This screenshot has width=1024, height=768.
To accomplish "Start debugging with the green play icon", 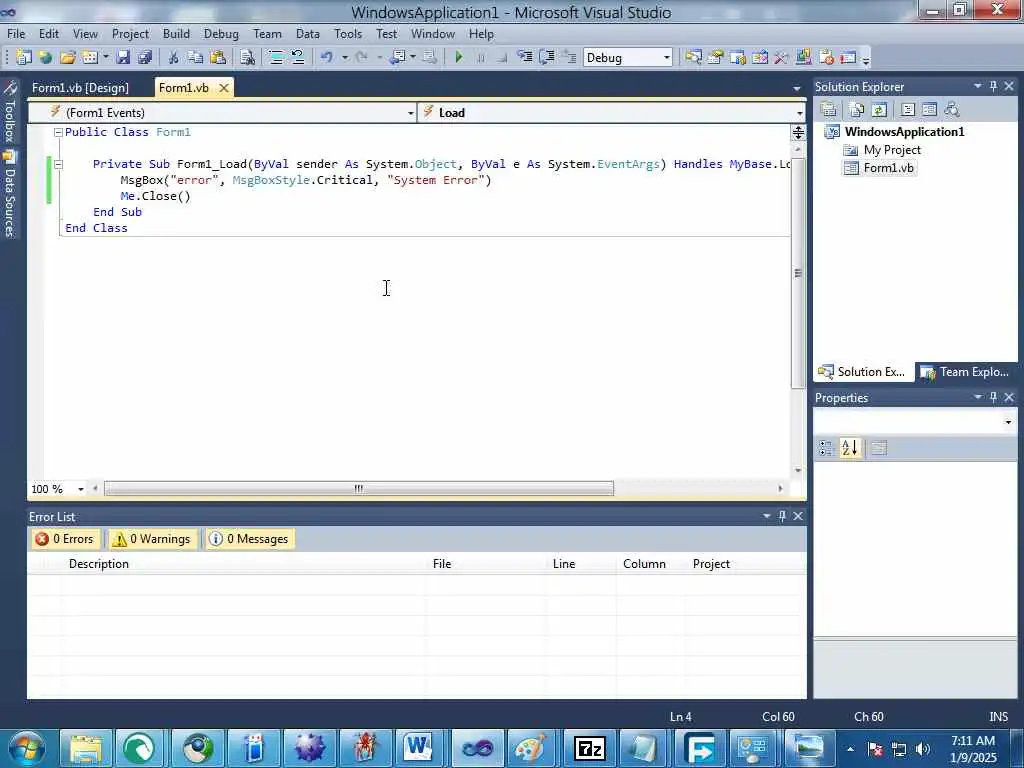I will tap(458, 57).
